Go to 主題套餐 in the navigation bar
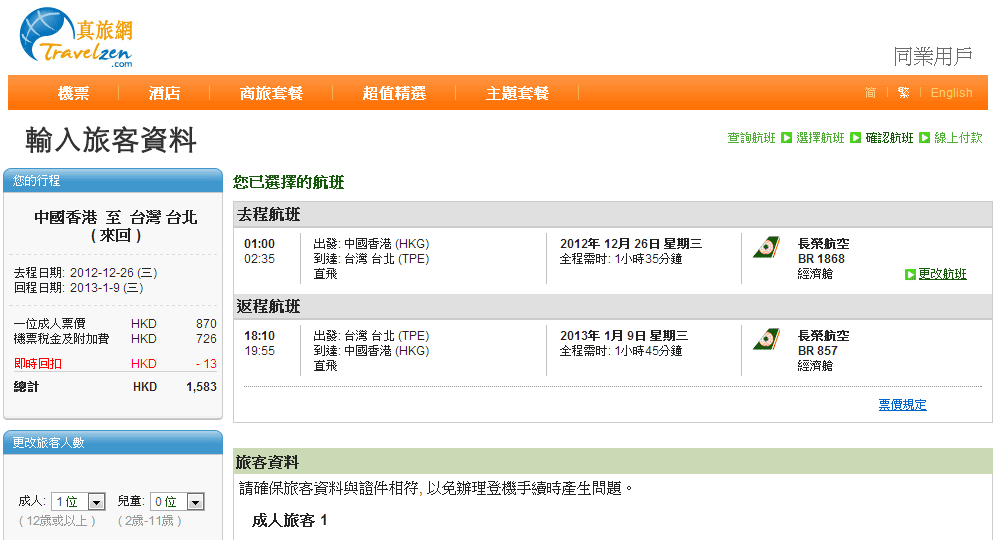The image size is (999, 540). 517,93
